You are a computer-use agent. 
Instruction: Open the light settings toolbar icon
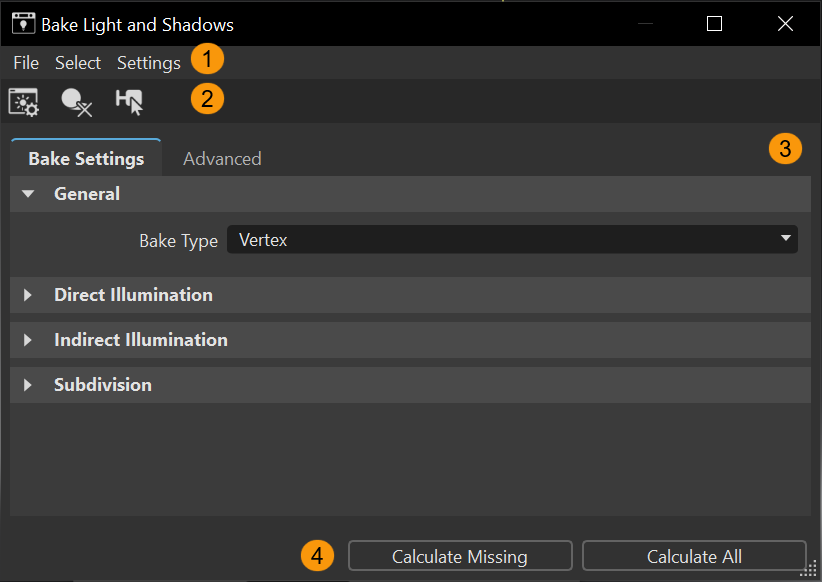[23, 102]
